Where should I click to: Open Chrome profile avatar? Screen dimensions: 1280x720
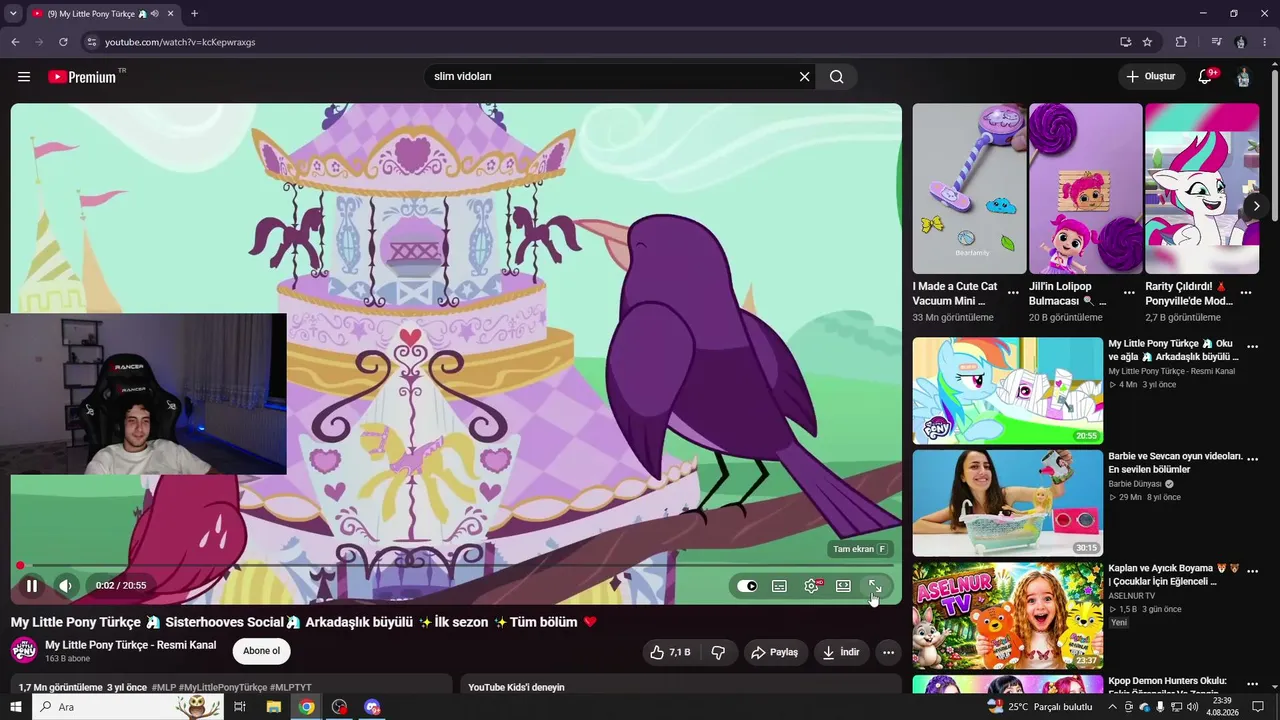(x=1241, y=42)
